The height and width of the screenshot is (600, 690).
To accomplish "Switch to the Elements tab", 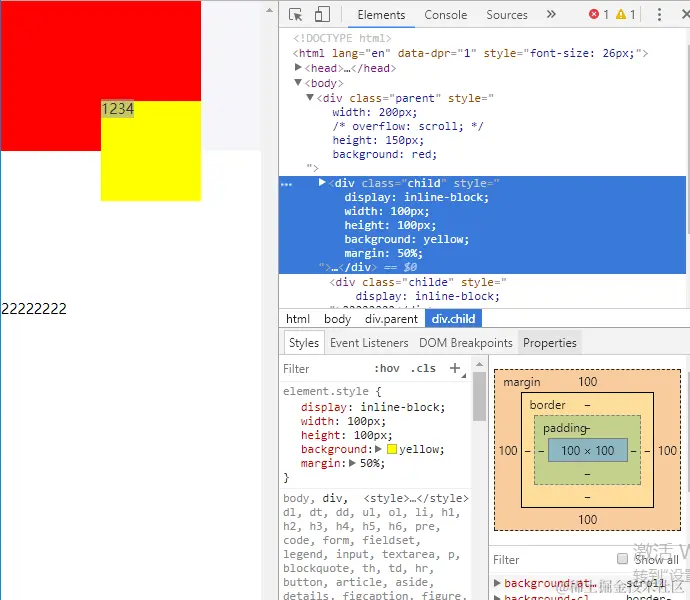I will click(381, 15).
